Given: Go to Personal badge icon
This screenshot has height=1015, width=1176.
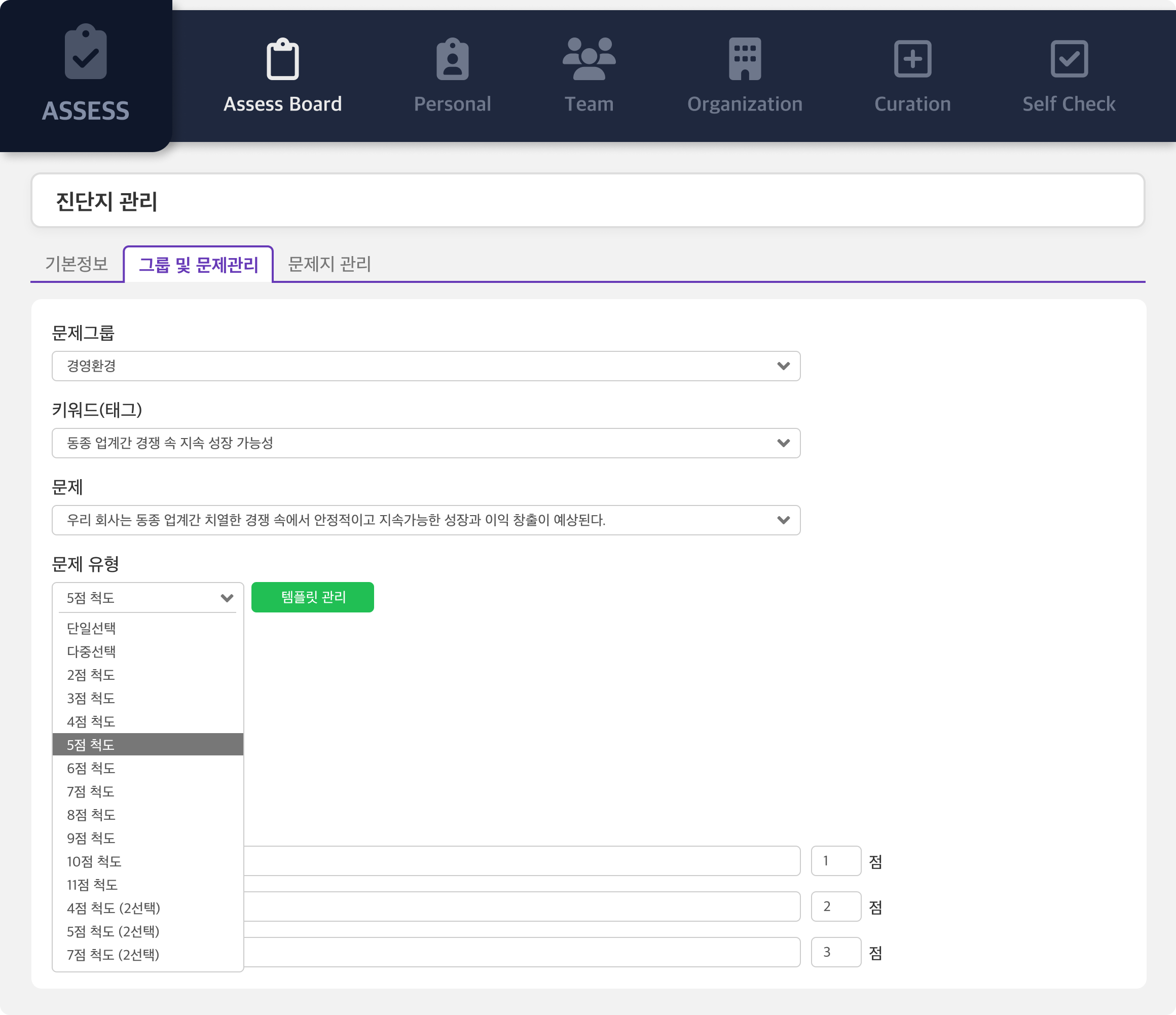Looking at the screenshot, I should pos(452,59).
